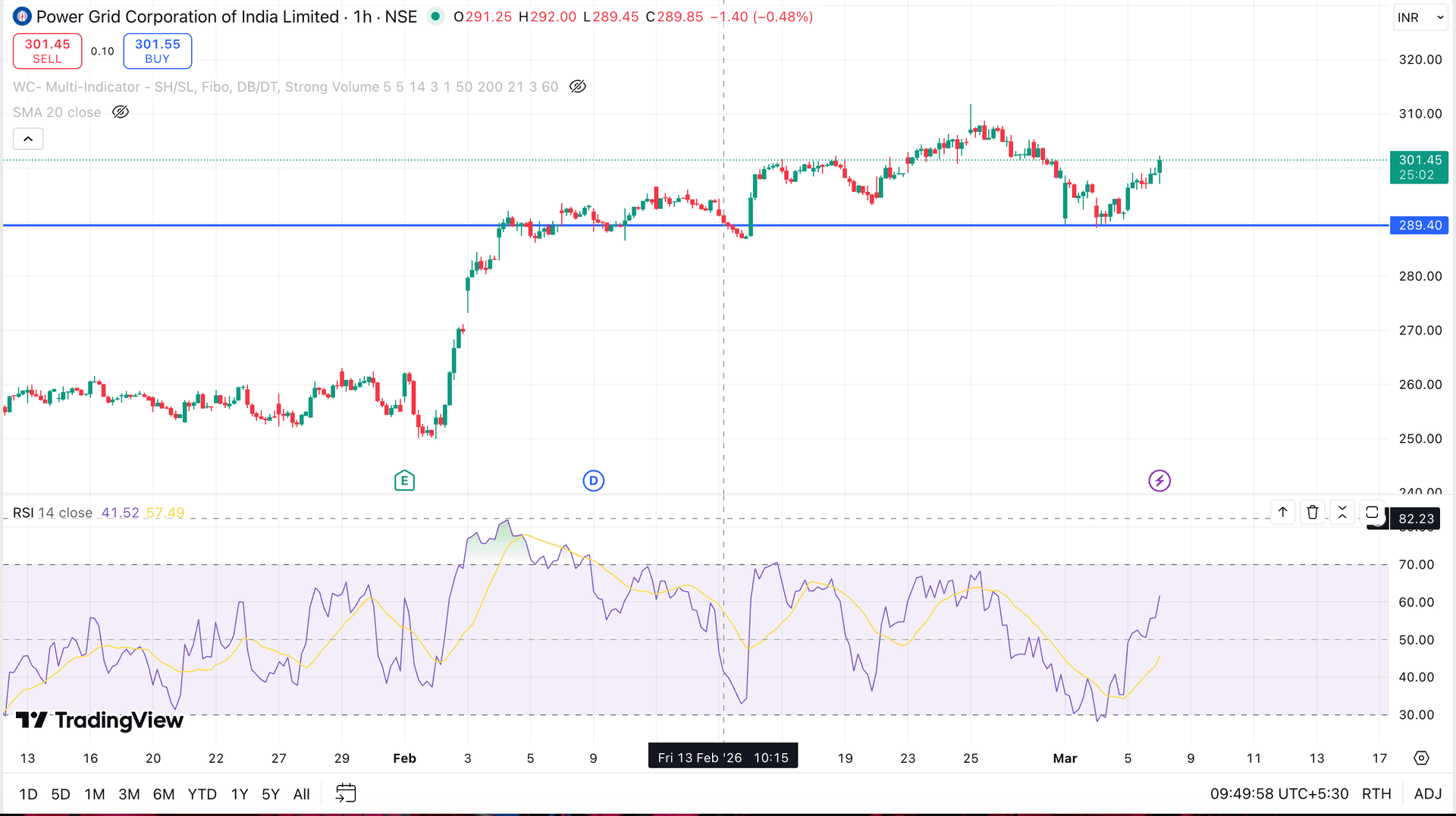Image resolution: width=1456 pixels, height=816 pixels.
Task: Move the RSI pane up
Action: pyautogui.click(x=1283, y=513)
